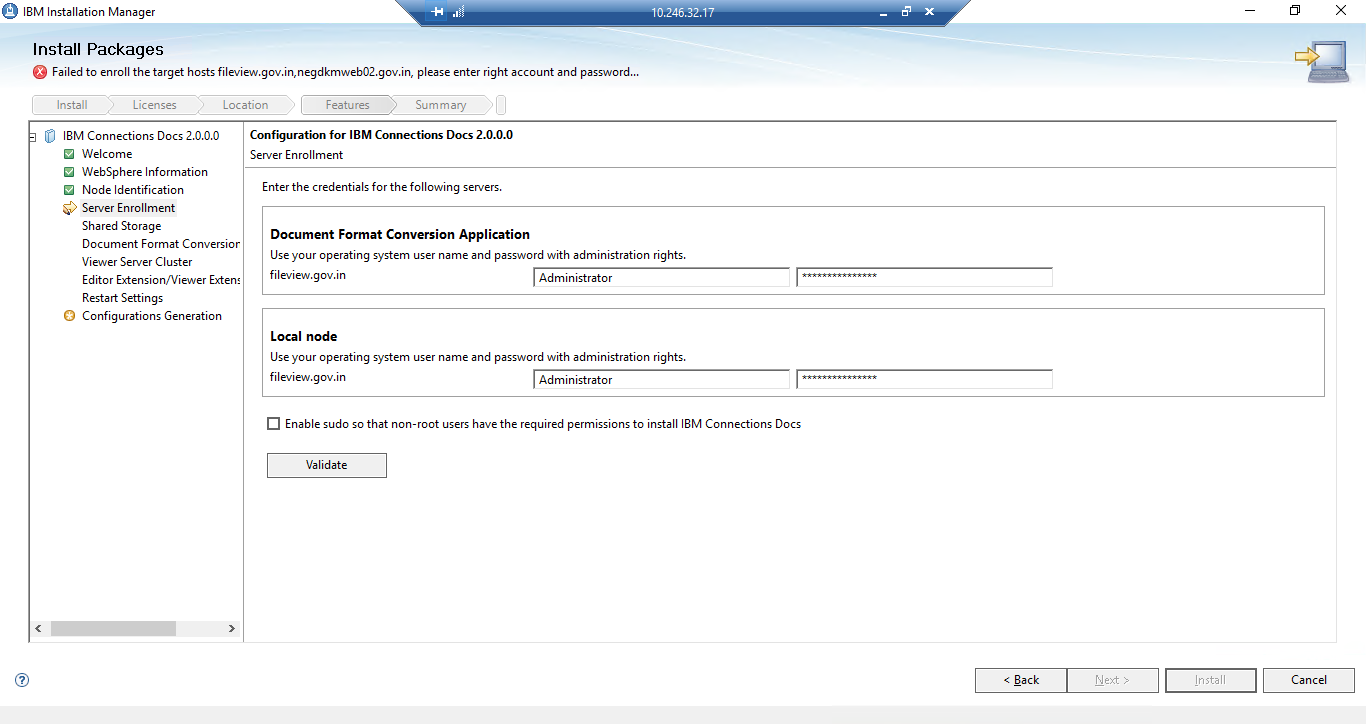Screen dimensions: 1366x724
Task: Click the pending status icon beside Configurations Generation
Action: tap(69, 315)
